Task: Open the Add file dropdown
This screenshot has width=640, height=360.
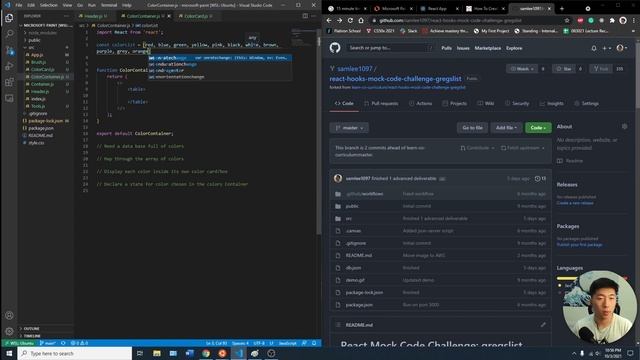Action: [506, 128]
